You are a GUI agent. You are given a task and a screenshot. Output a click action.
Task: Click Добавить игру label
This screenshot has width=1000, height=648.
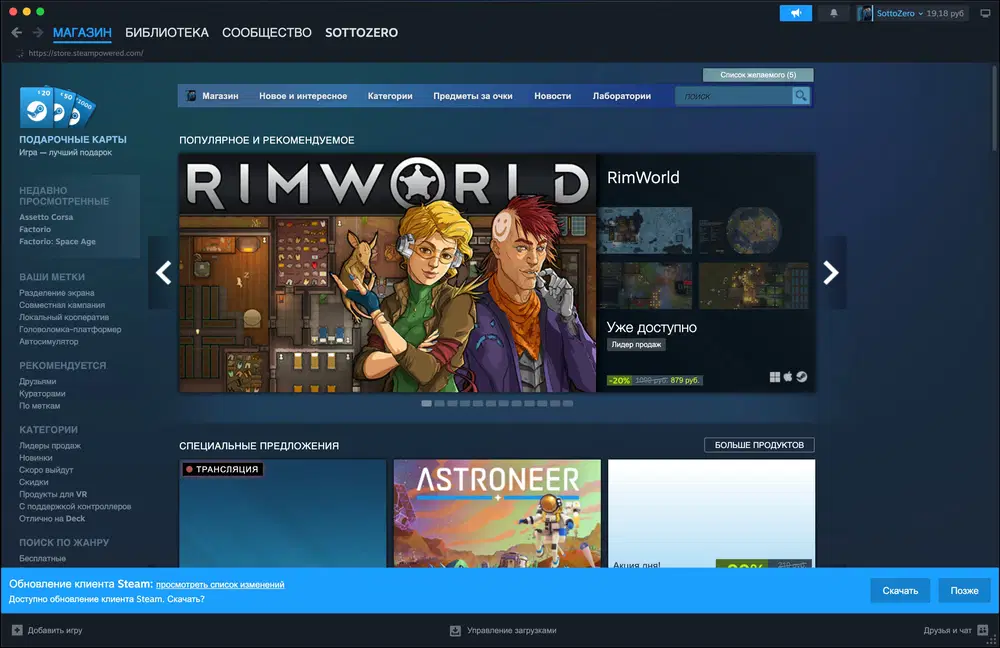pyautogui.click(x=55, y=630)
